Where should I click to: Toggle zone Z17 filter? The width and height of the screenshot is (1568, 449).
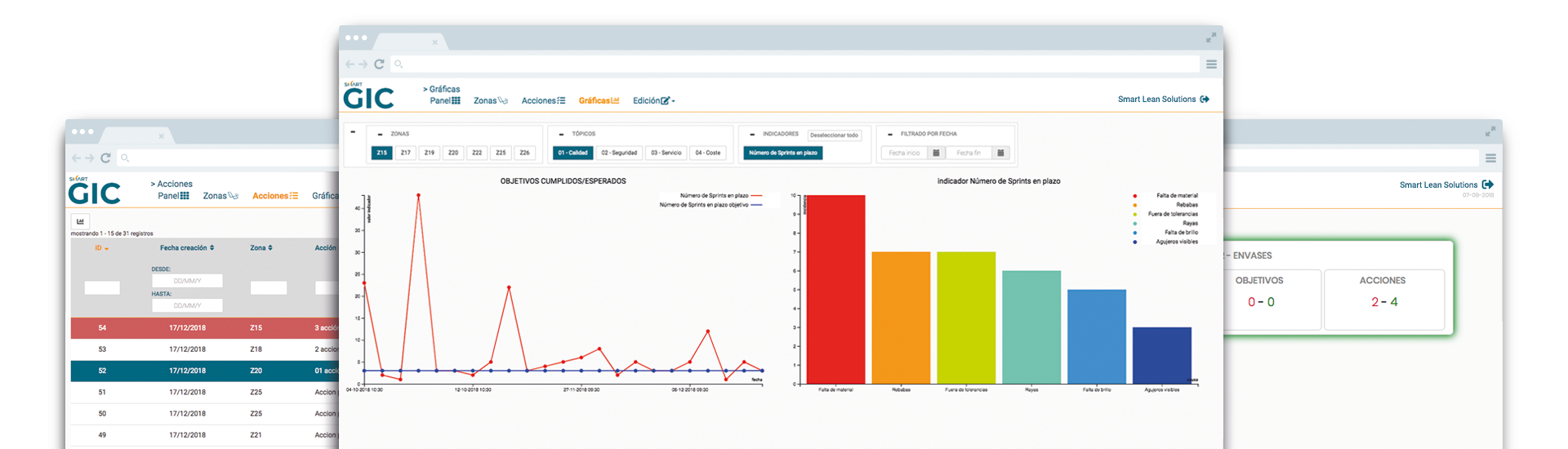point(406,153)
